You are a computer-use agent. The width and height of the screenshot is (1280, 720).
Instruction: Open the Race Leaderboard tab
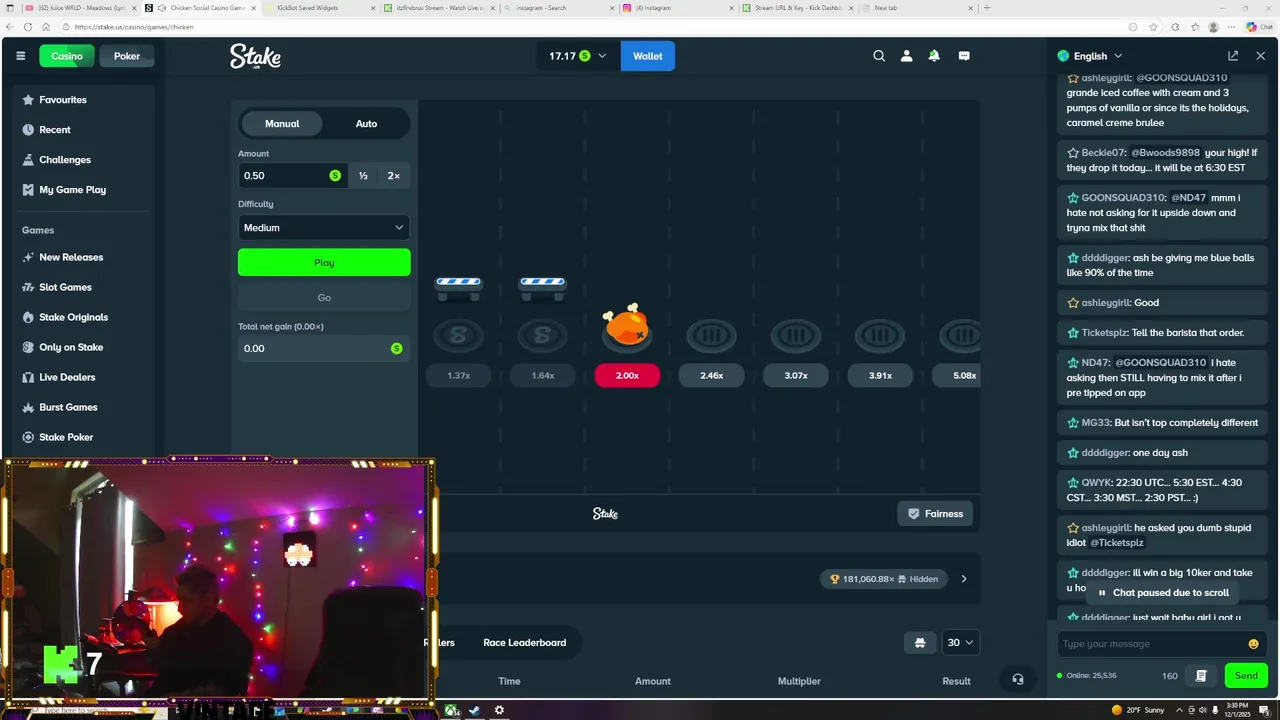[x=524, y=643]
